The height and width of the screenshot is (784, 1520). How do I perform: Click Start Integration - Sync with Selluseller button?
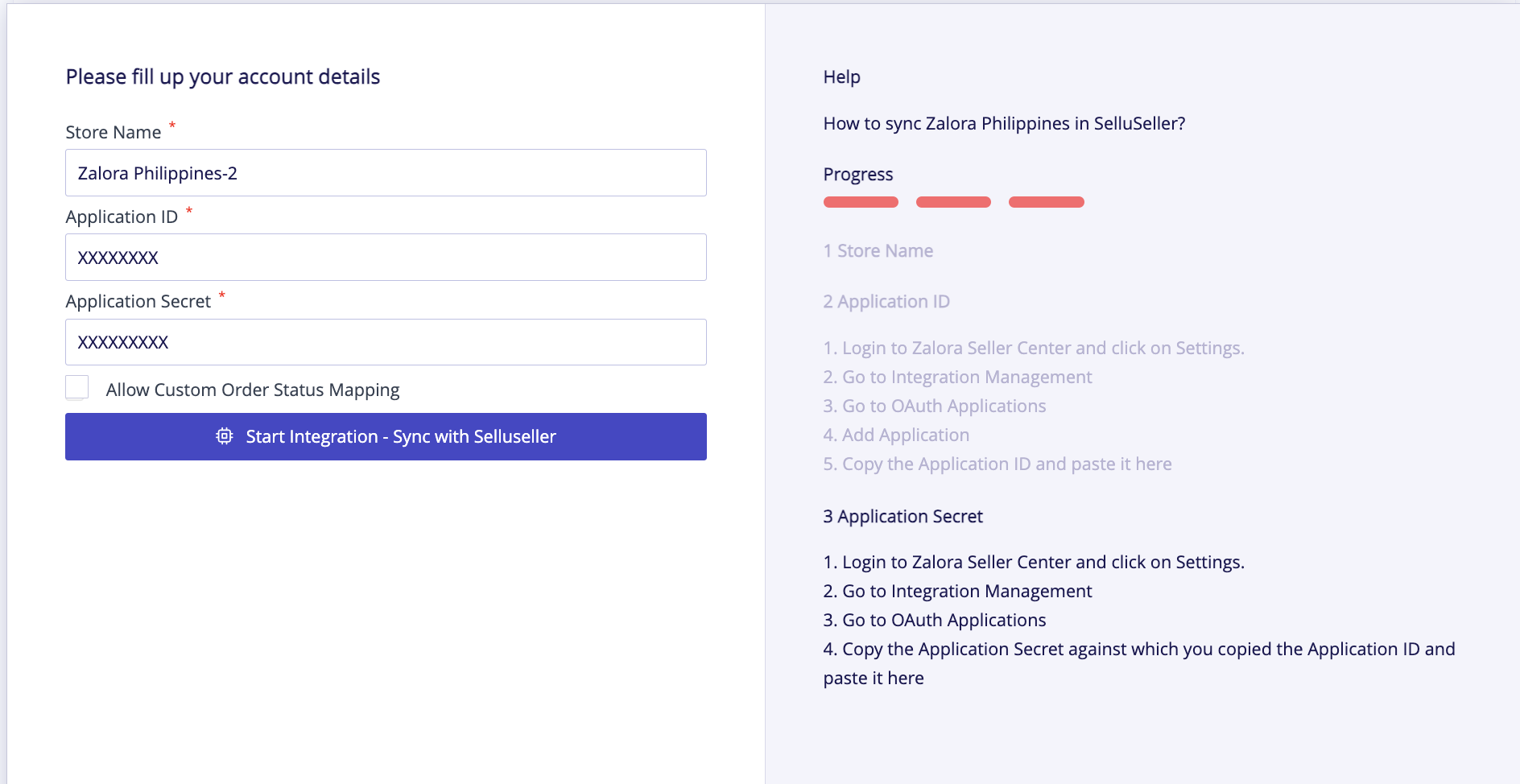(386, 436)
